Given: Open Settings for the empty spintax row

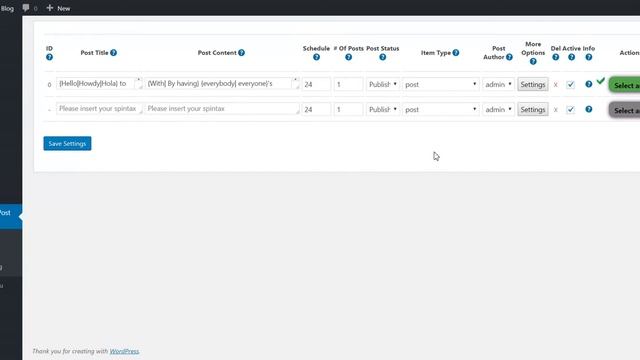Looking at the screenshot, I should click(x=533, y=109).
